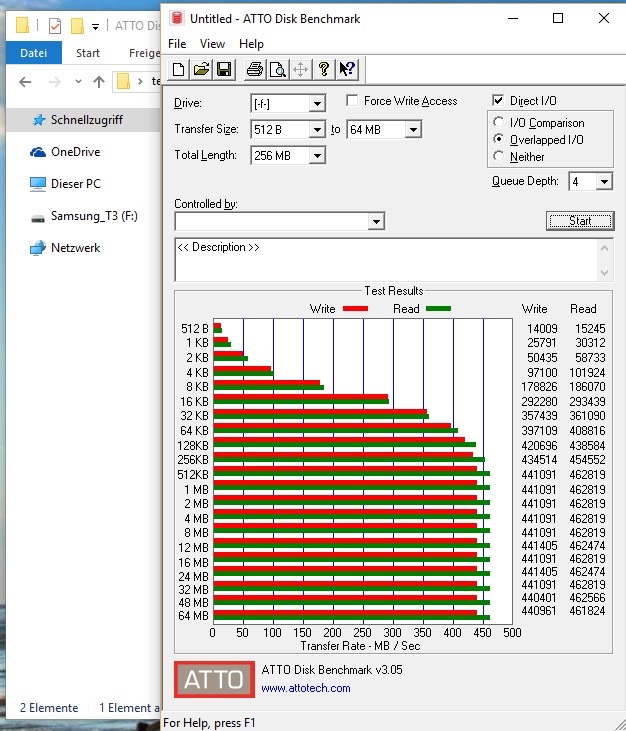626x731 pixels.
Task: Open the Help menu
Action: tap(251, 44)
